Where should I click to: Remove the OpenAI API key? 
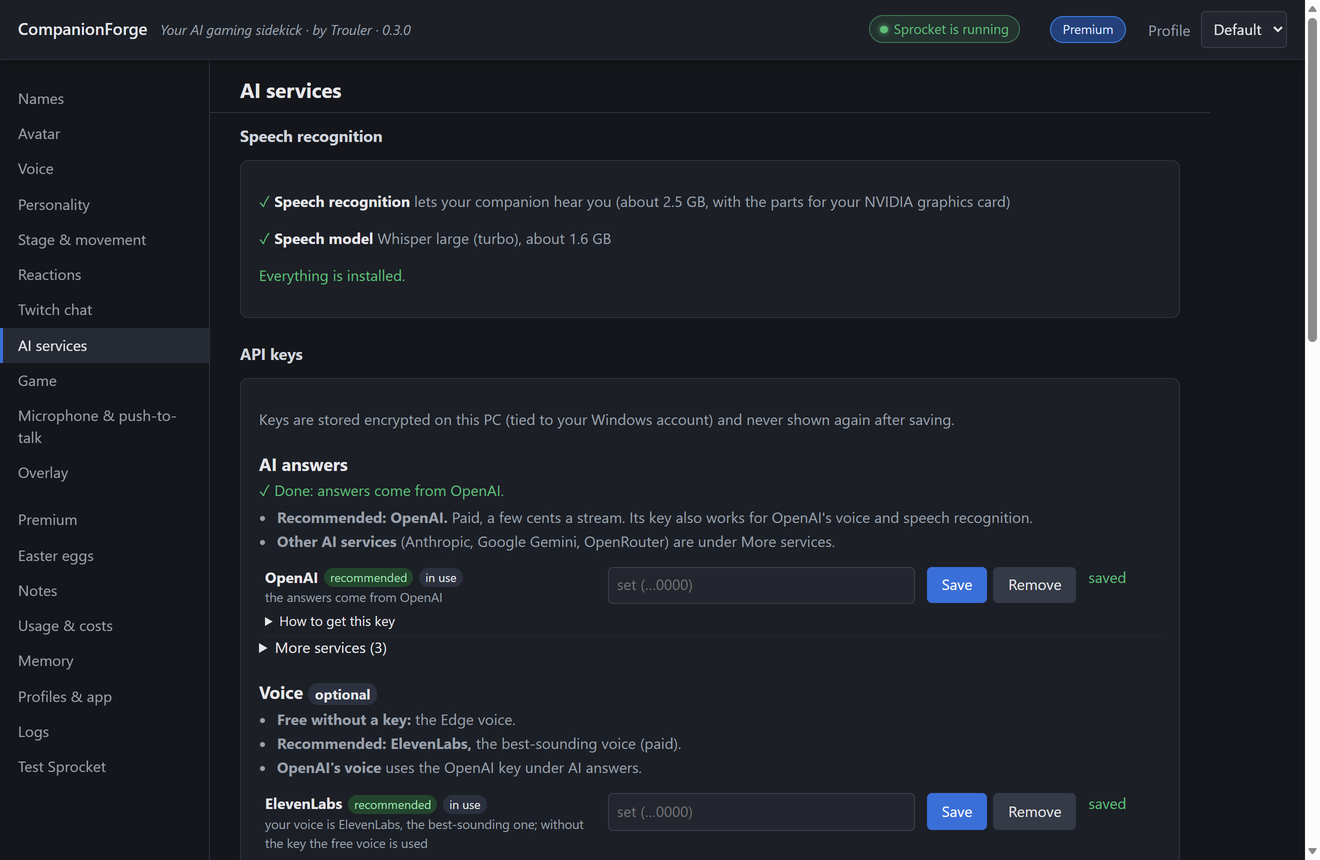tap(1034, 585)
